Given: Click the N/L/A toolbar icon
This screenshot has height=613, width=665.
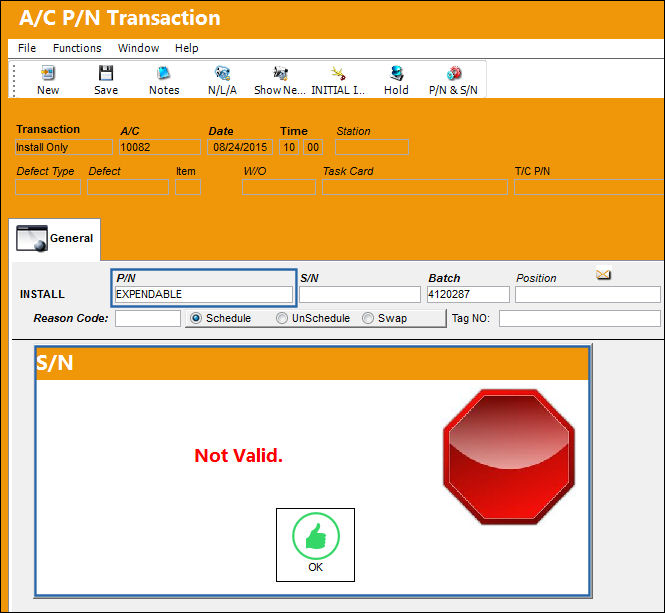Looking at the screenshot, I should tap(222, 73).
